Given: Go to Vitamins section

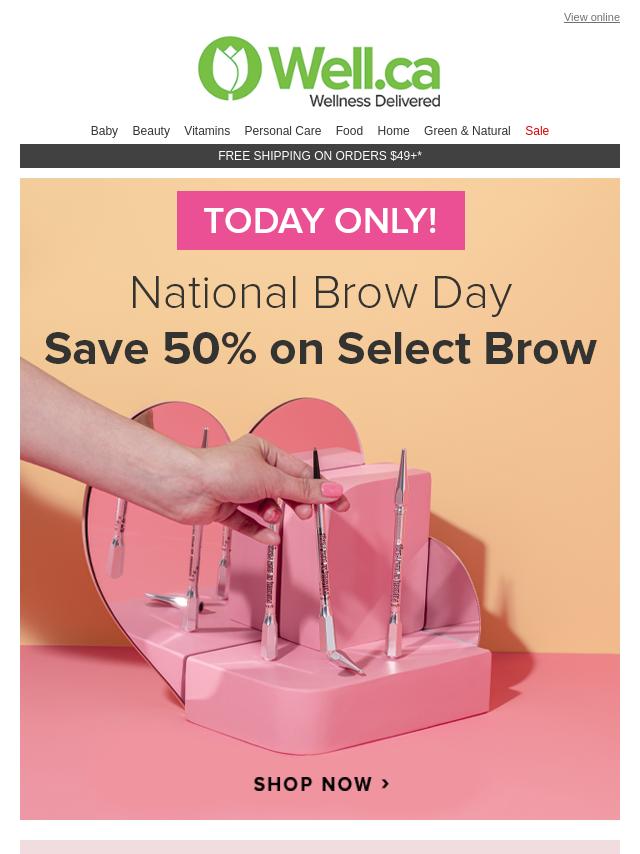Looking at the screenshot, I should (x=207, y=131).
